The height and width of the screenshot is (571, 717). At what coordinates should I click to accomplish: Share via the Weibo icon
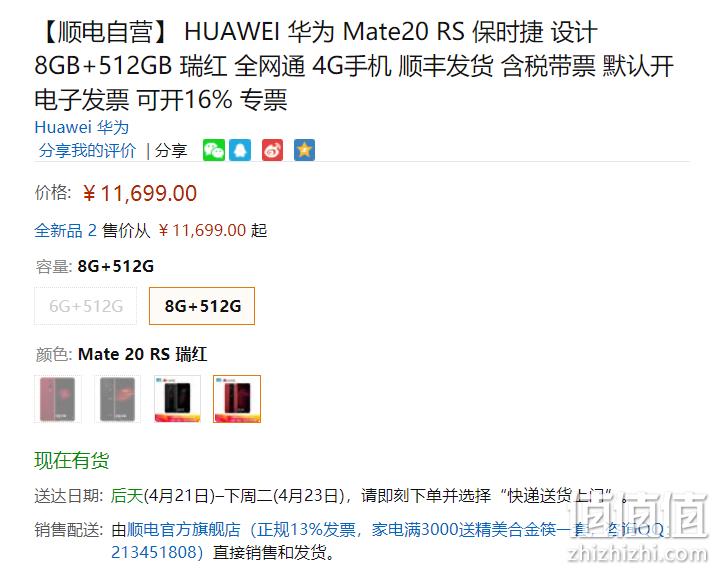tap(273, 150)
